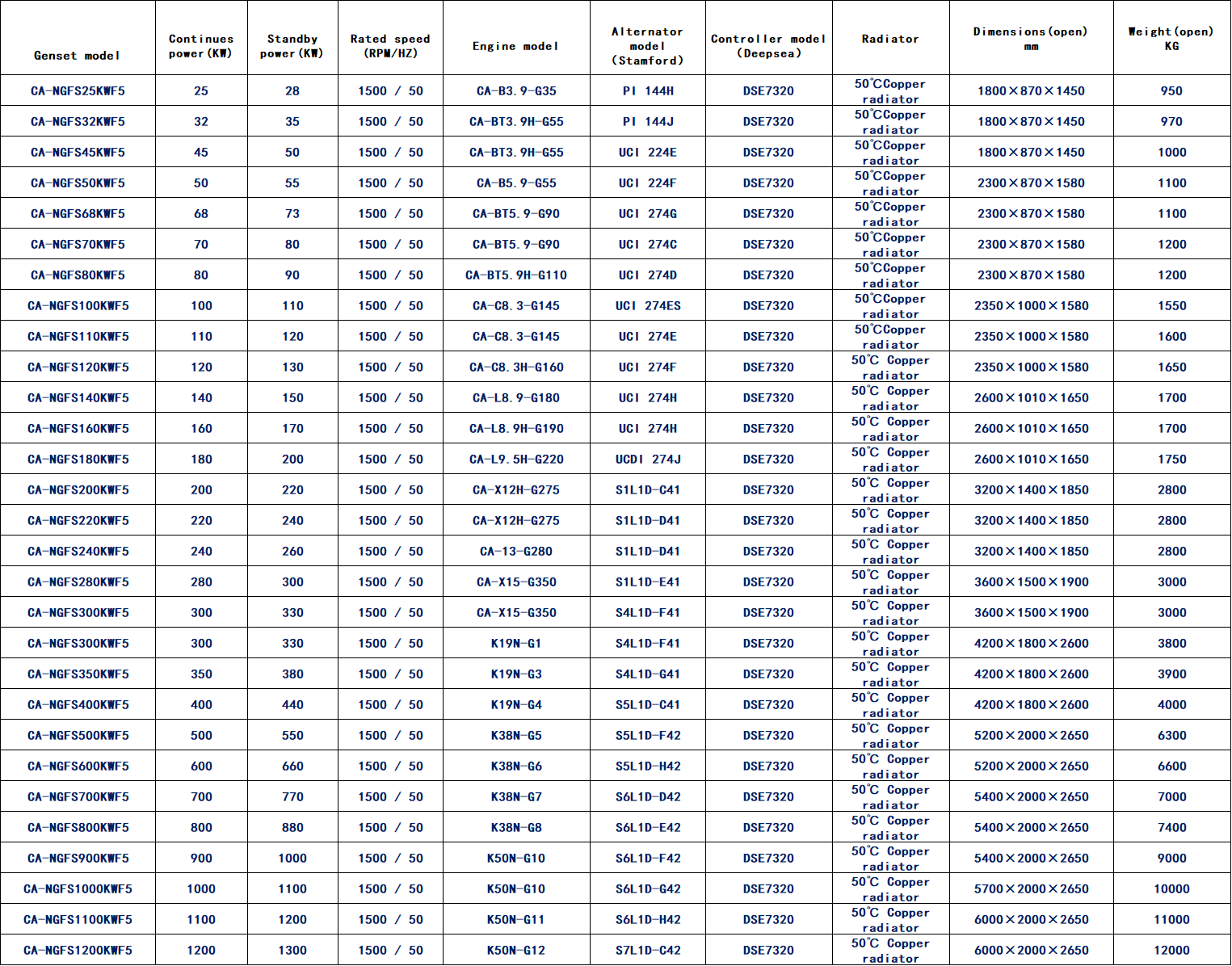1232x966 pixels.
Task: Select the Alternator model (Stamford) header
Action: point(647,46)
